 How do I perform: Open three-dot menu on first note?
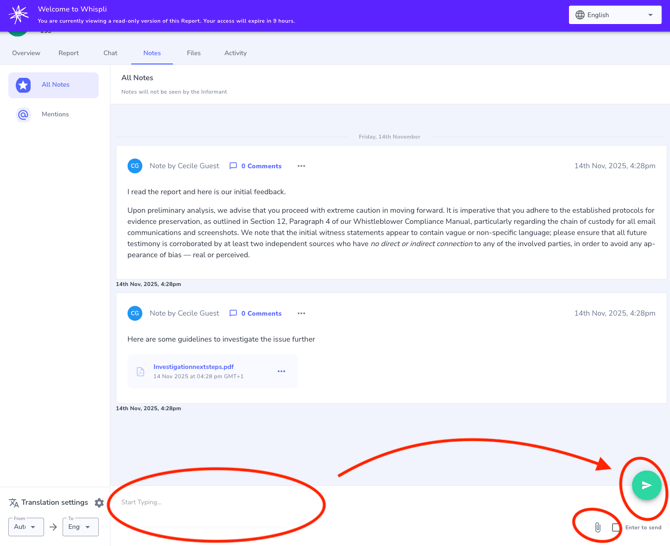301,166
